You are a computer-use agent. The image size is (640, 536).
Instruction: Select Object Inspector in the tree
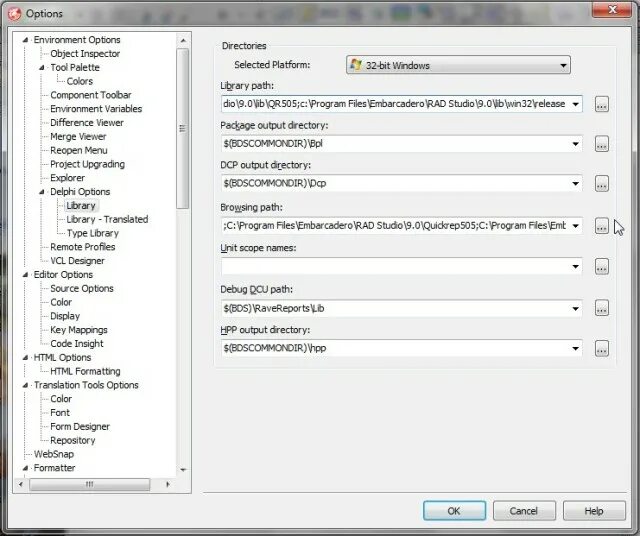point(85,53)
